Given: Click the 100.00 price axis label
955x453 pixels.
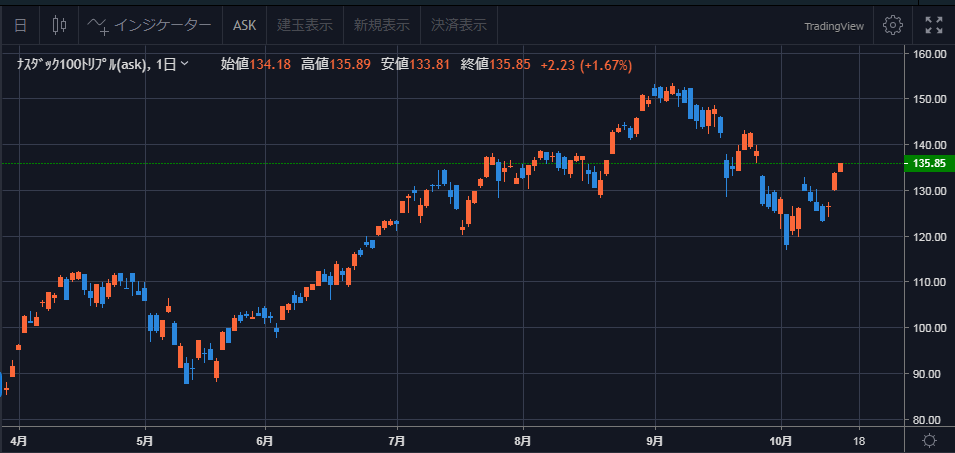Looking at the screenshot, I should (x=929, y=328).
